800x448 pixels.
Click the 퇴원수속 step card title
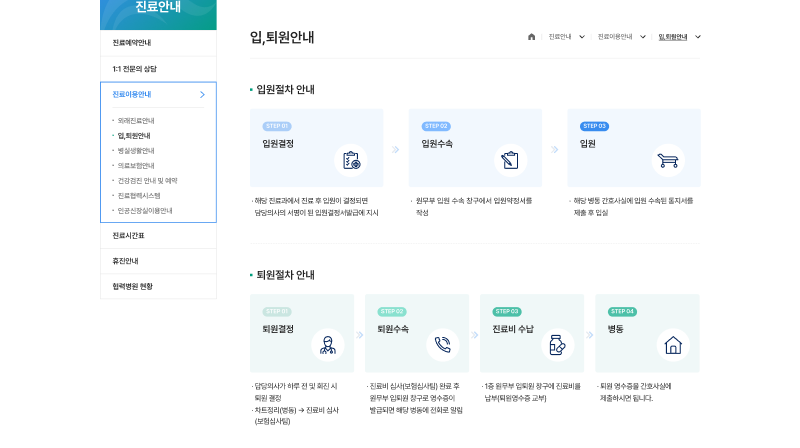click(x=393, y=329)
